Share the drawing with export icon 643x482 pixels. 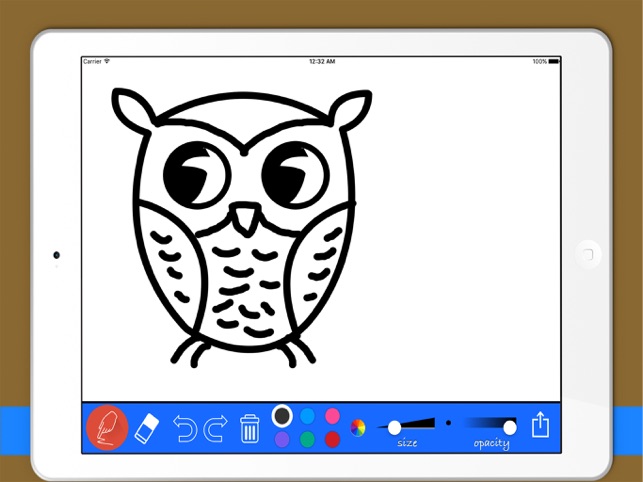(540, 425)
